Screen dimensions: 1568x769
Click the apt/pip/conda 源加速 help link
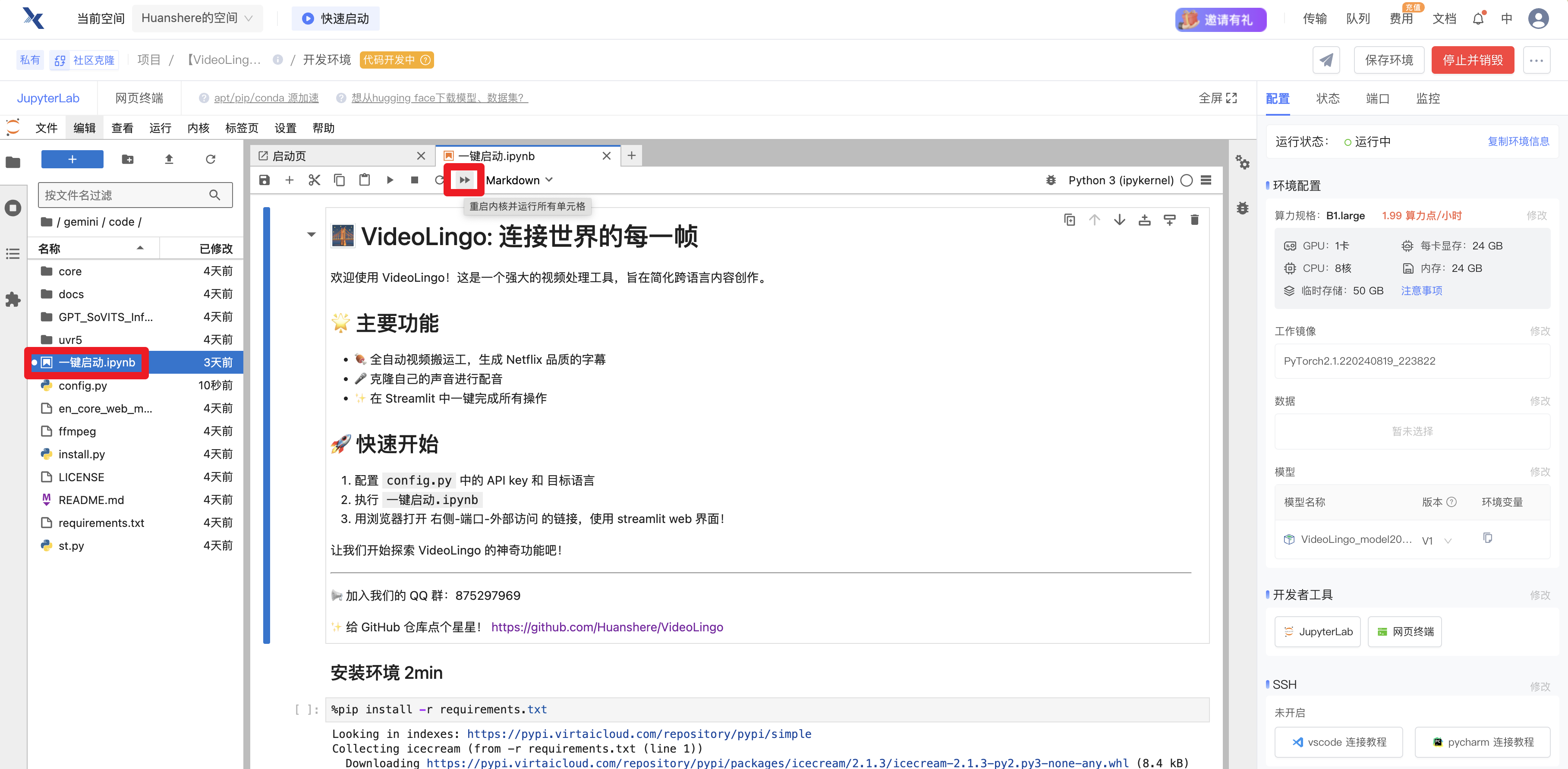266,98
